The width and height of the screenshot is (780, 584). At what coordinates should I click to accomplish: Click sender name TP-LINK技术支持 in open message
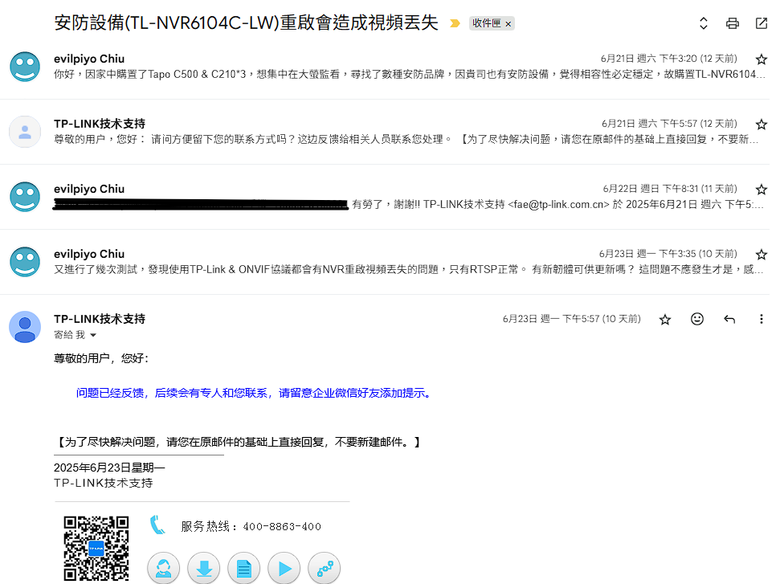point(99,319)
